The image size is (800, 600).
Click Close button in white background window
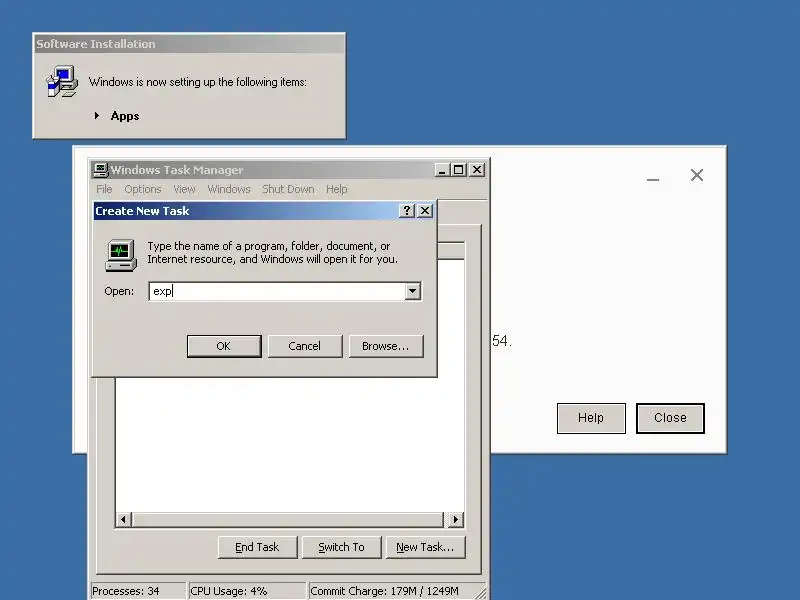[670, 418]
